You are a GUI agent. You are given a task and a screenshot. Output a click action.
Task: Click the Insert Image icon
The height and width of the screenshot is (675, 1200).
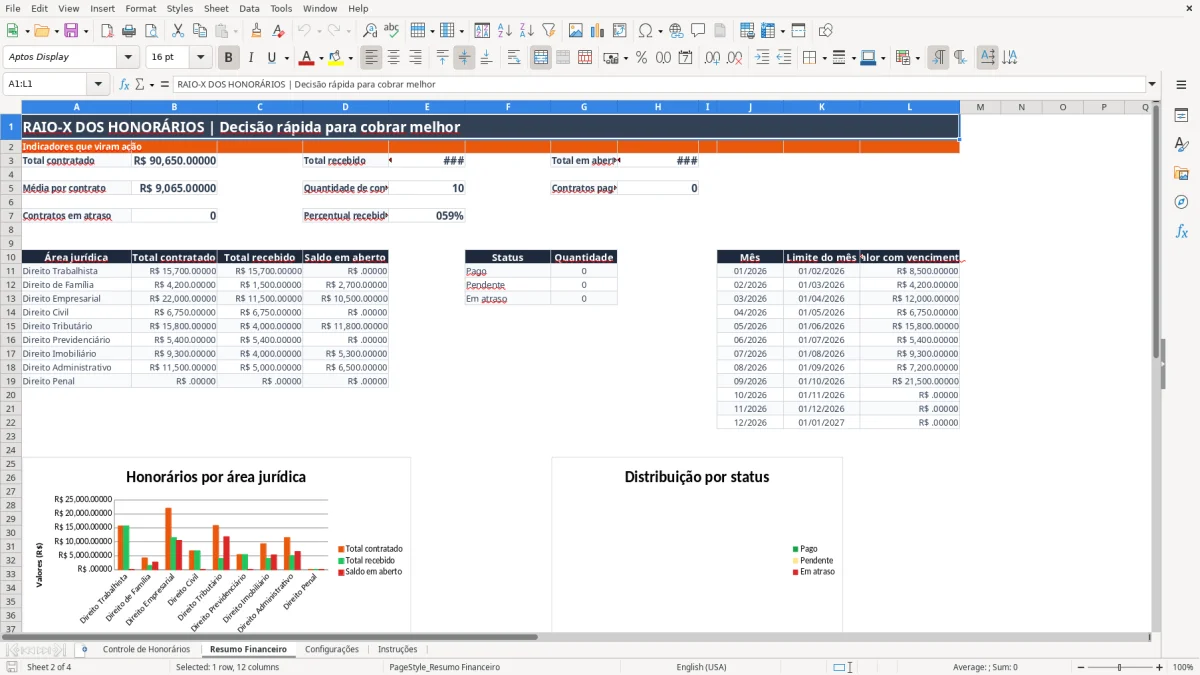tap(576, 31)
